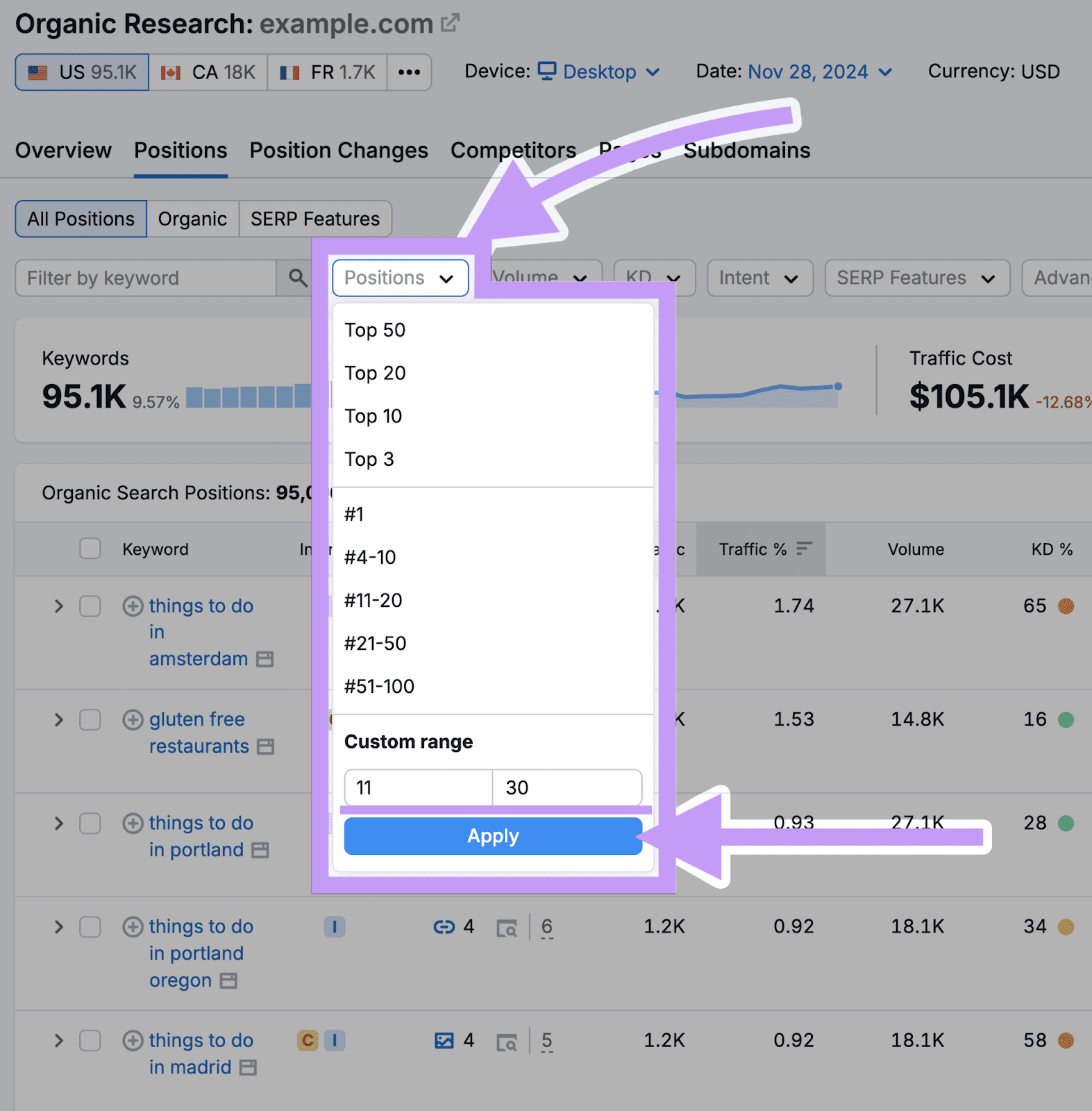Choose Top 10 in positions menu
This screenshot has height=1111, width=1092.
click(494, 416)
